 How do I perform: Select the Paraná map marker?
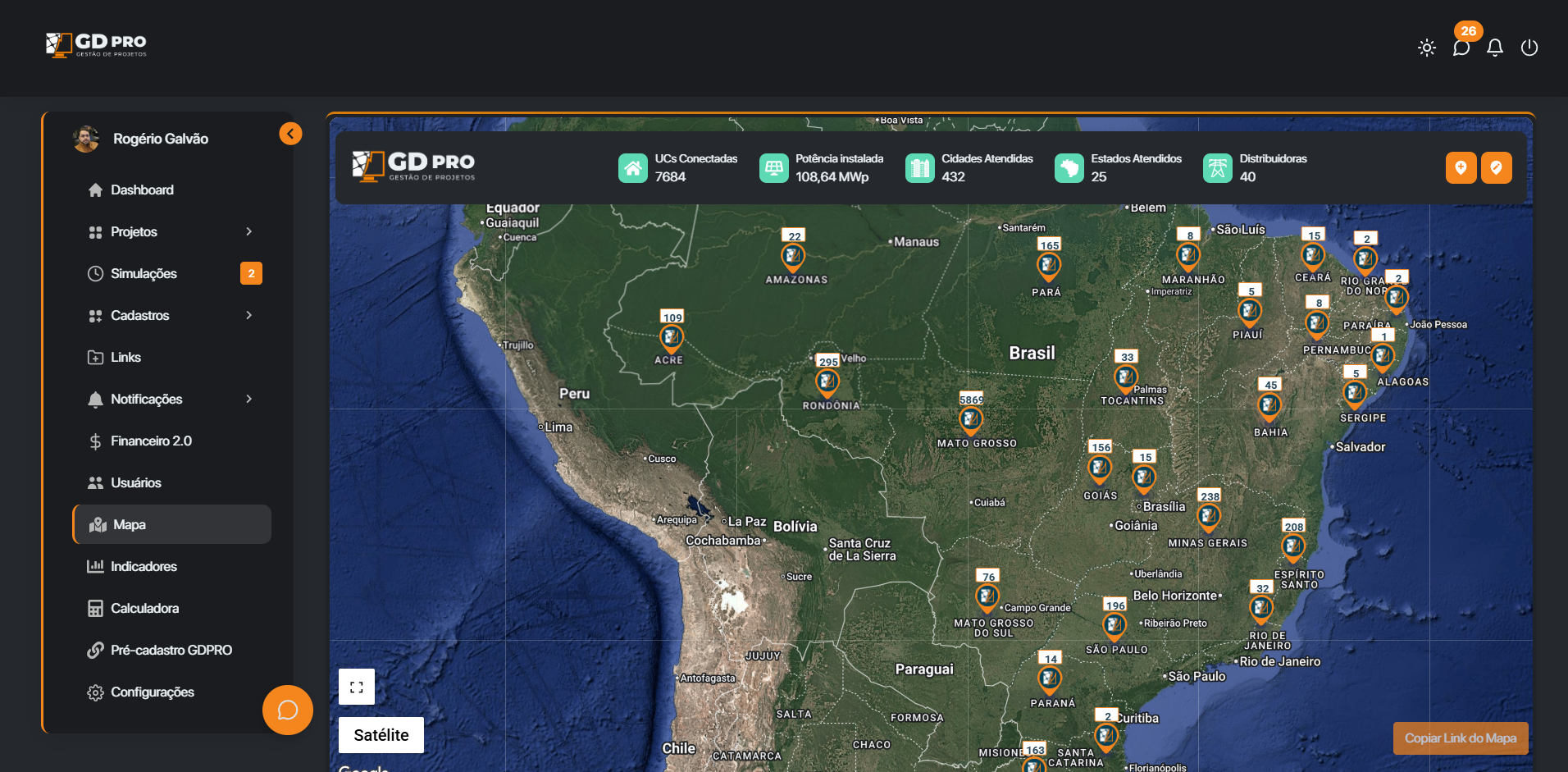point(1050,679)
